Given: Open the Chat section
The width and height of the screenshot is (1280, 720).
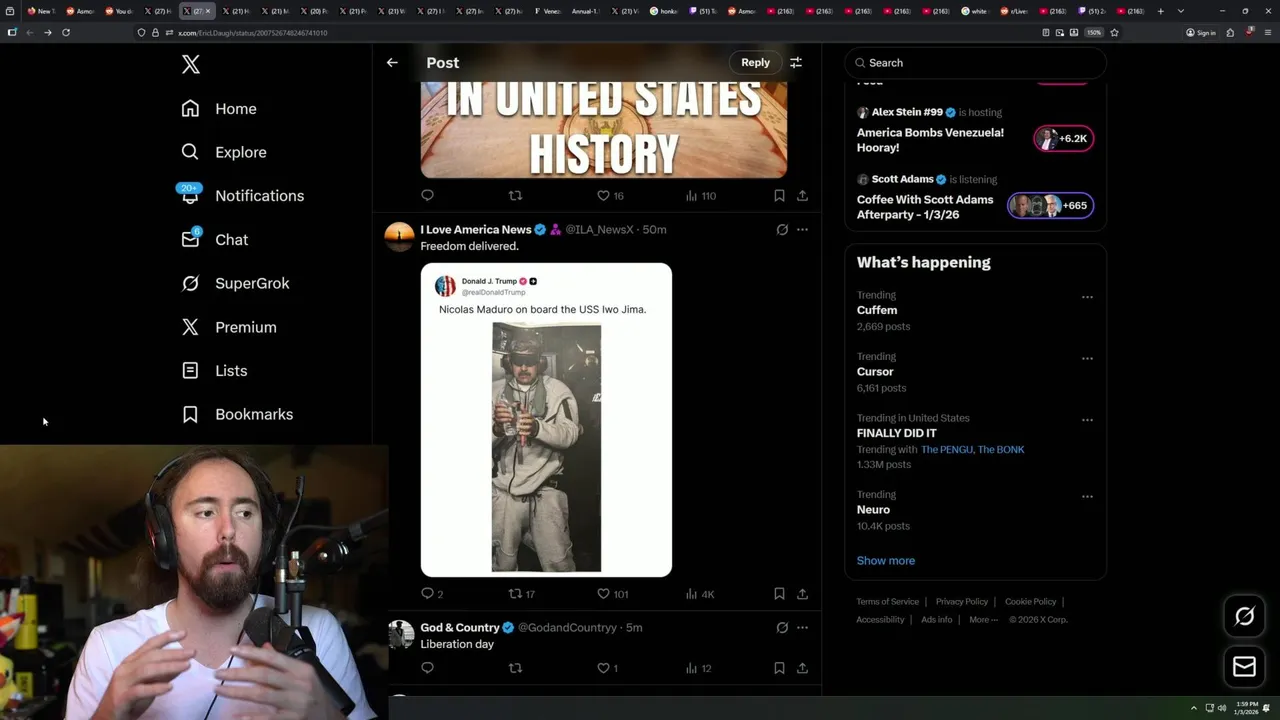Looking at the screenshot, I should (x=214, y=240).
